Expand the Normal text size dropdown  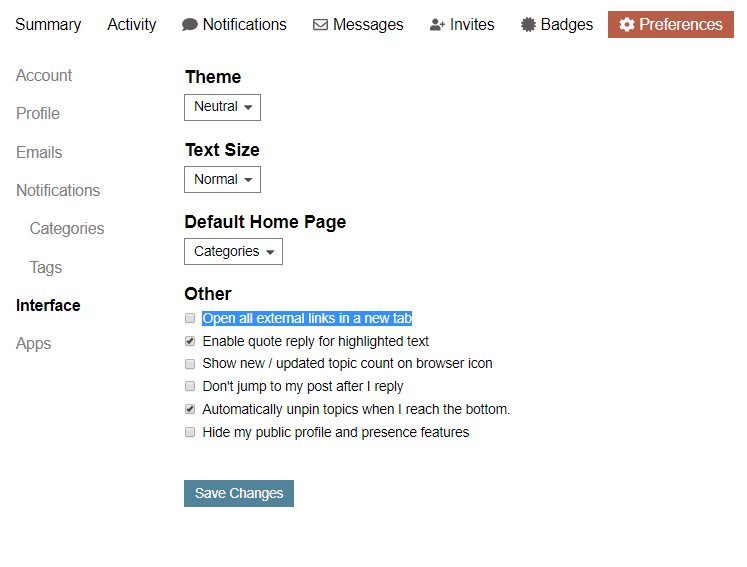click(x=222, y=180)
